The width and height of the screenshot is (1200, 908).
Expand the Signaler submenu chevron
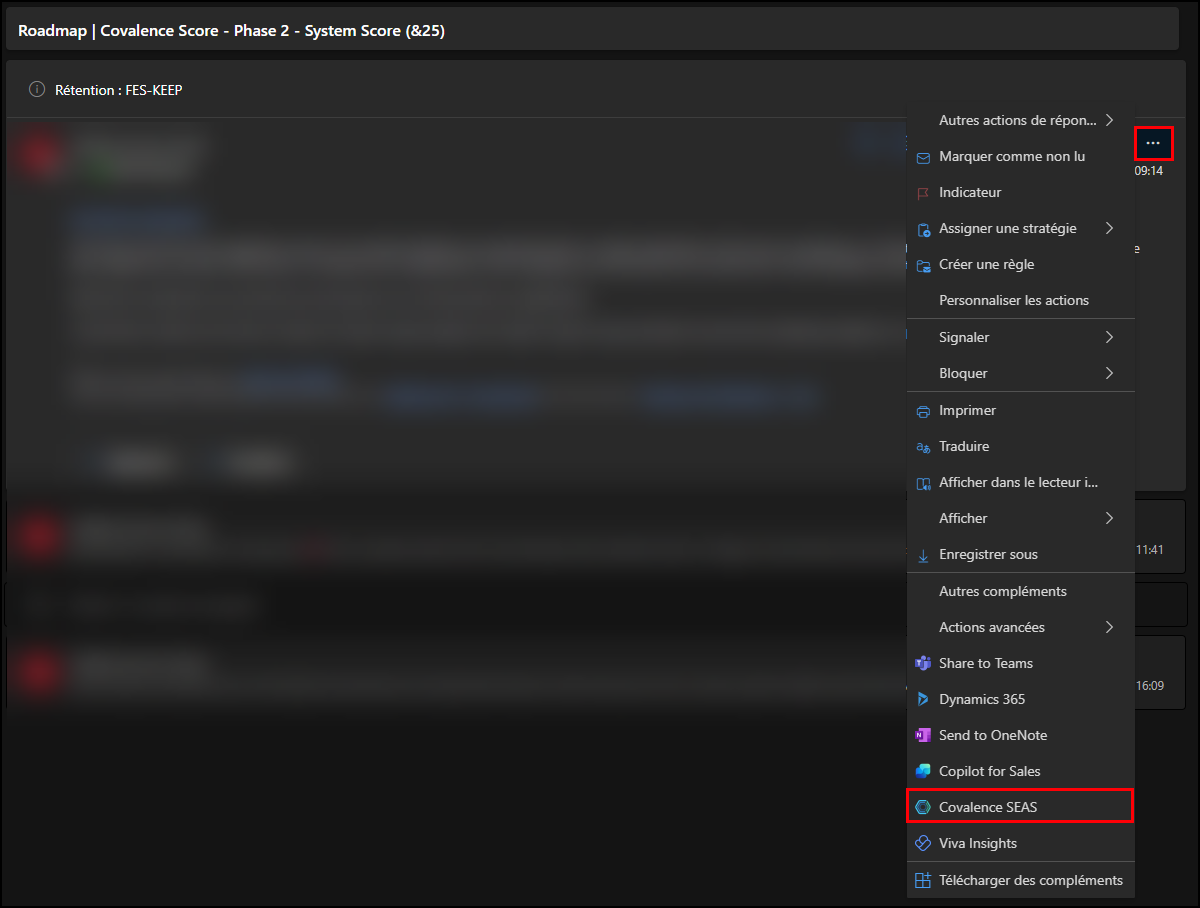(x=1109, y=338)
